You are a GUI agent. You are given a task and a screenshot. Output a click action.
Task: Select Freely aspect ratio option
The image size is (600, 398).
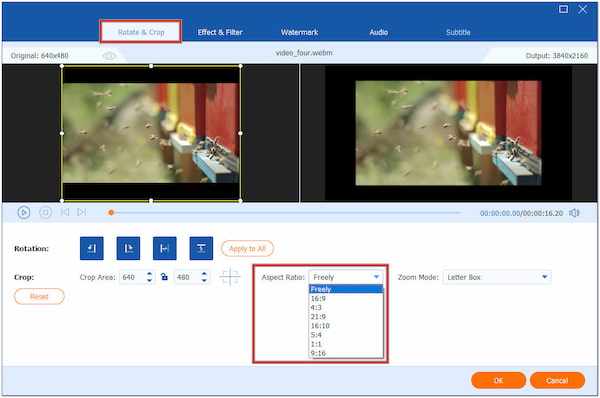346,289
